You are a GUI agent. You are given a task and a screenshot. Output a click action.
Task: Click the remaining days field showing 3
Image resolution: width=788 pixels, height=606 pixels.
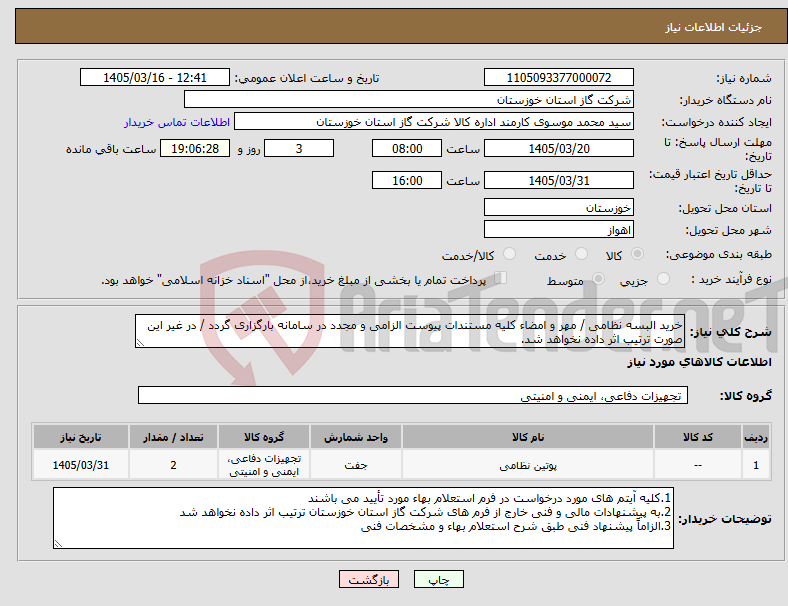pos(299,149)
